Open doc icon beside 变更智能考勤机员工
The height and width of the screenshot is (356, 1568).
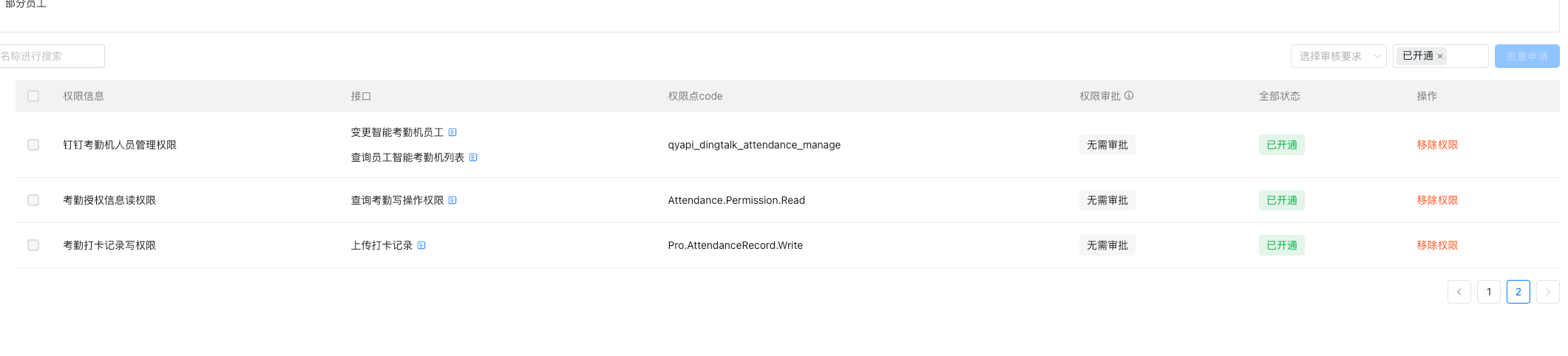point(452,132)
